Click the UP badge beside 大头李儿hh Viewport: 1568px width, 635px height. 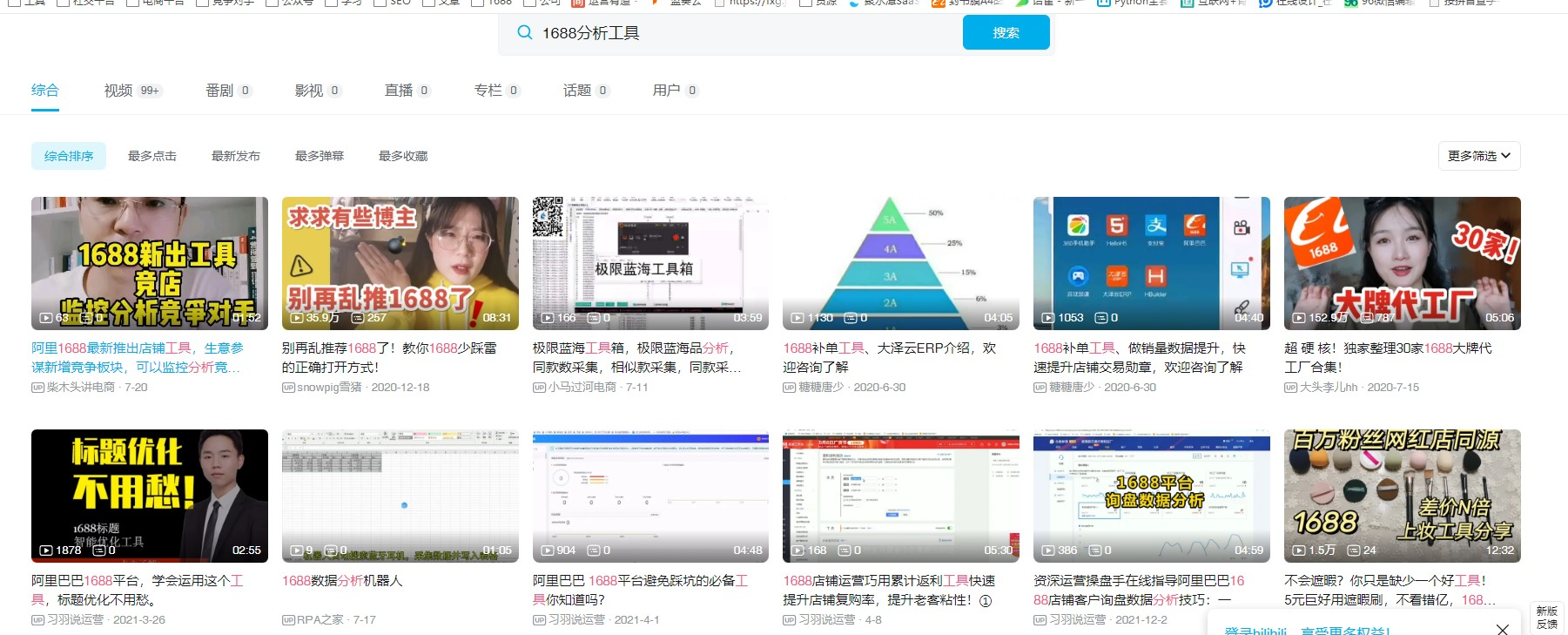click(x=1290, y=388)
